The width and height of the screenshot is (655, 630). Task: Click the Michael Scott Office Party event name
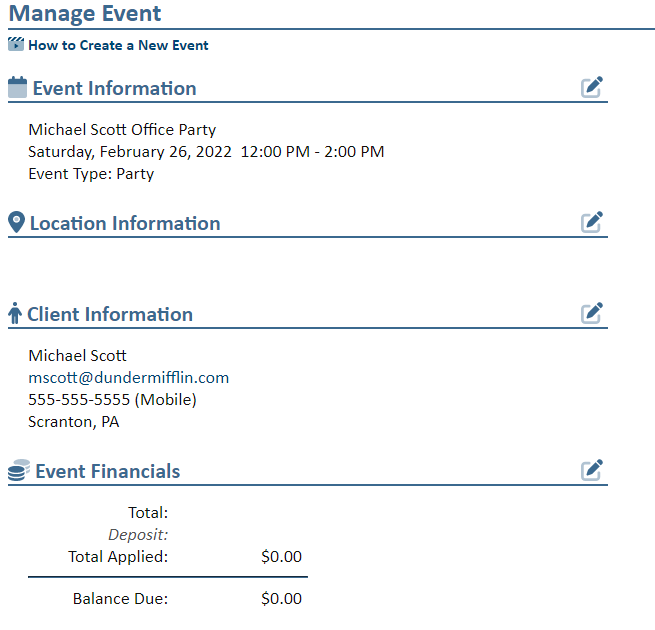122,130
